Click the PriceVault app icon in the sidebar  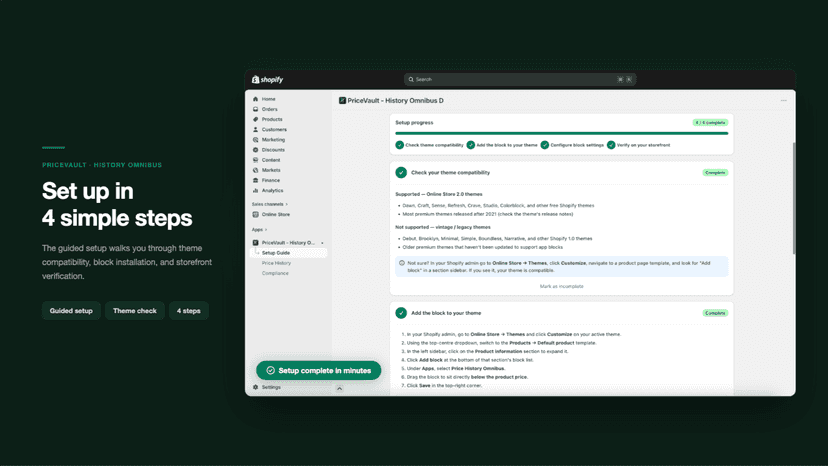click(256, 243)
